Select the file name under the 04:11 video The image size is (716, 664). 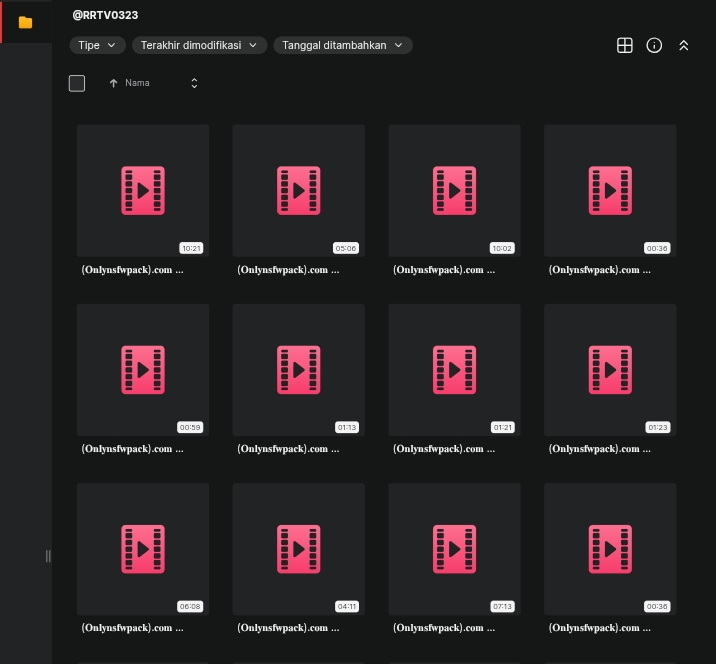click(288, 628)
